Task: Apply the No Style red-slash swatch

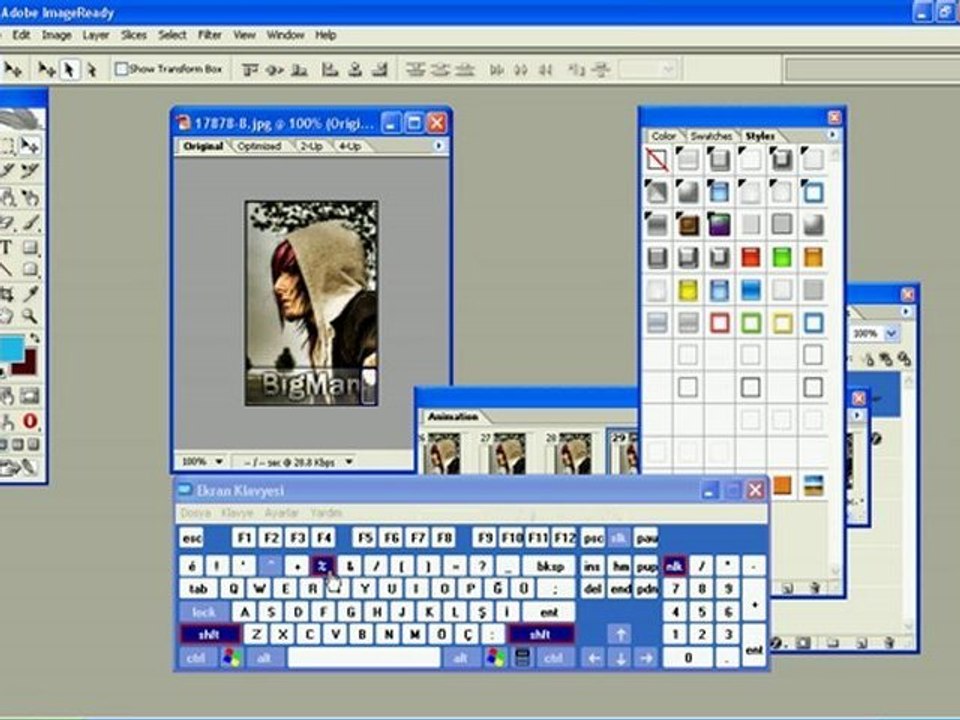Action: tap(657, 160)
